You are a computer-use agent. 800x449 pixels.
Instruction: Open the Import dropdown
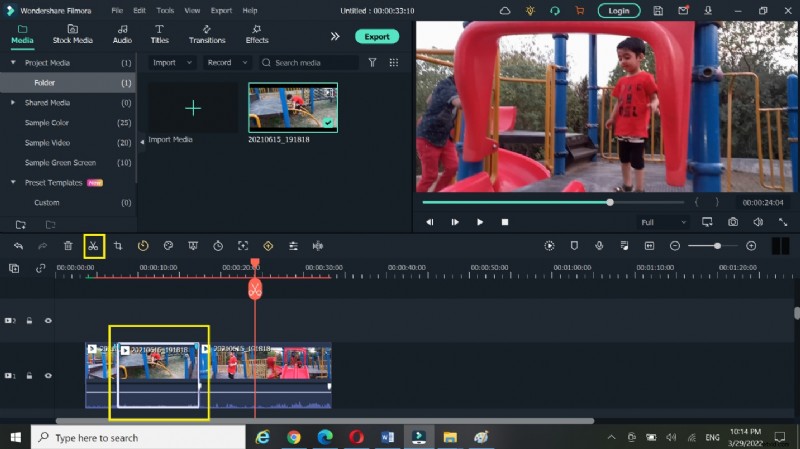pyautogui.click(x=172, y=62)
